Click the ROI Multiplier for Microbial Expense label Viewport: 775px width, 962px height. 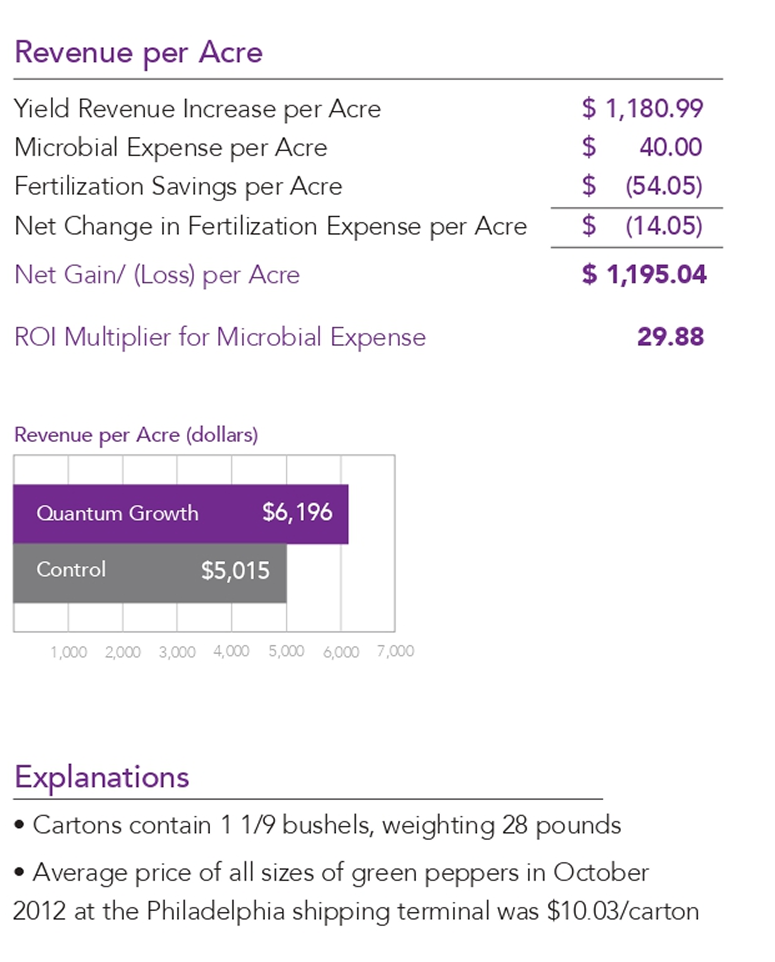click(220, 337)
